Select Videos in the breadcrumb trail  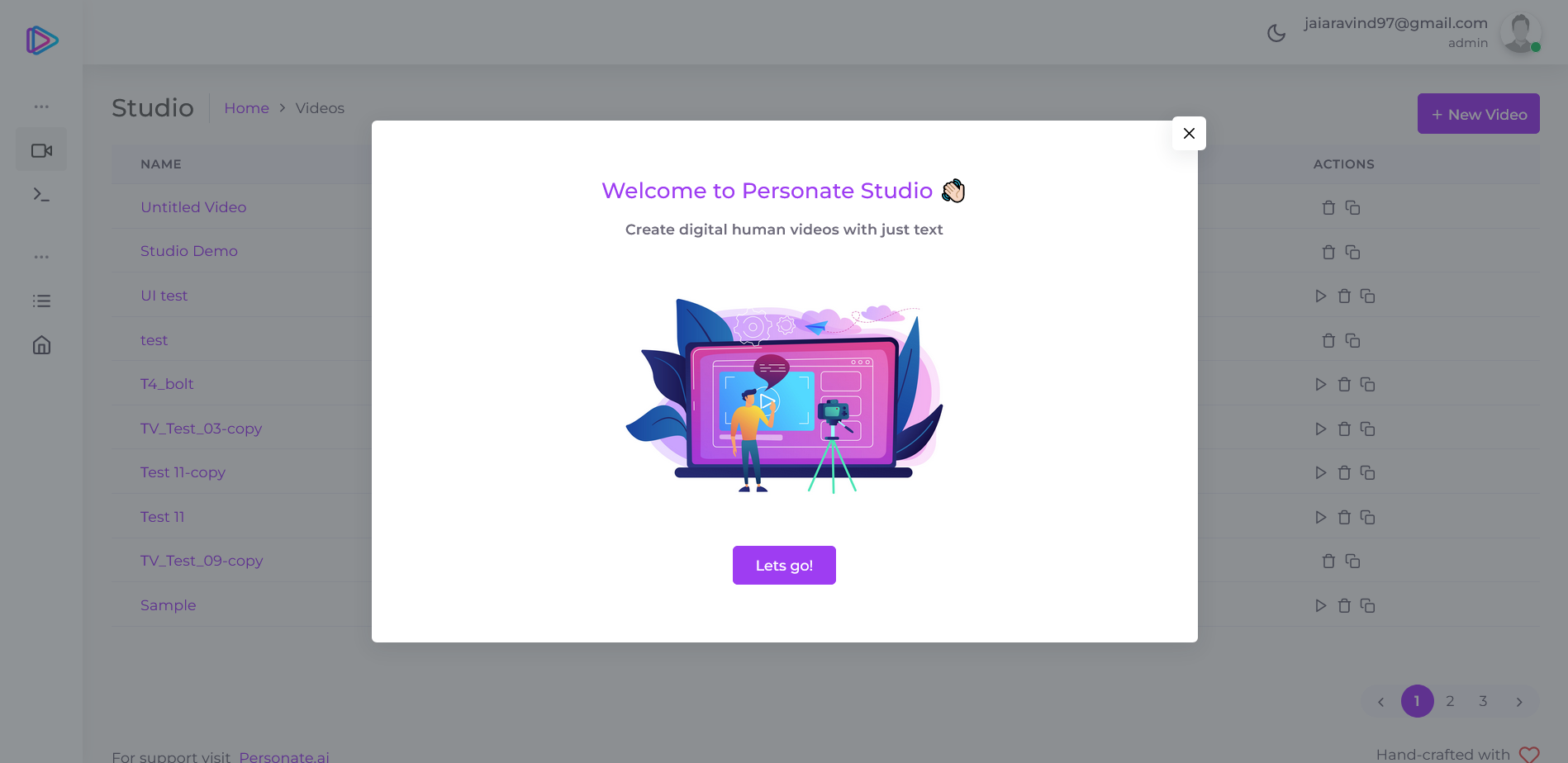(320, 107)
